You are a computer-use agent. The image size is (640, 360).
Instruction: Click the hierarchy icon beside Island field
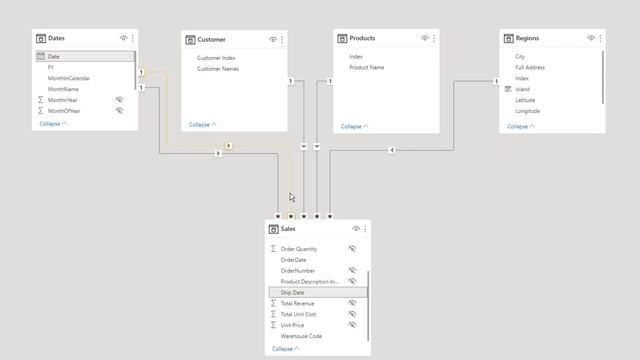[x=508, y=89]
